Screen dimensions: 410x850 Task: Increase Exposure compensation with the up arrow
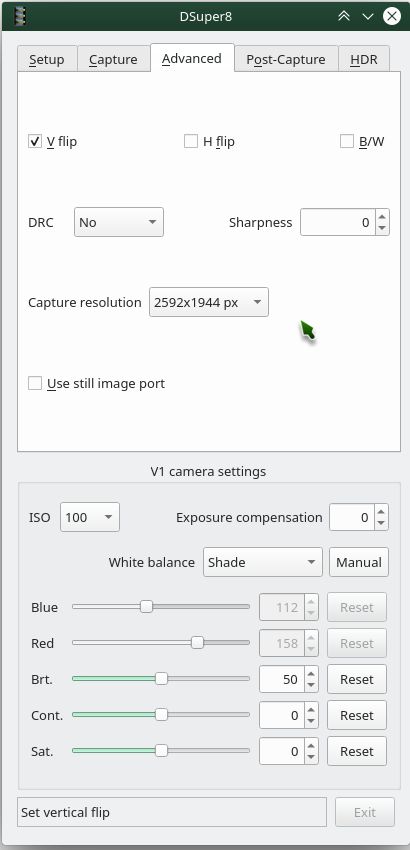pos(381,512)
